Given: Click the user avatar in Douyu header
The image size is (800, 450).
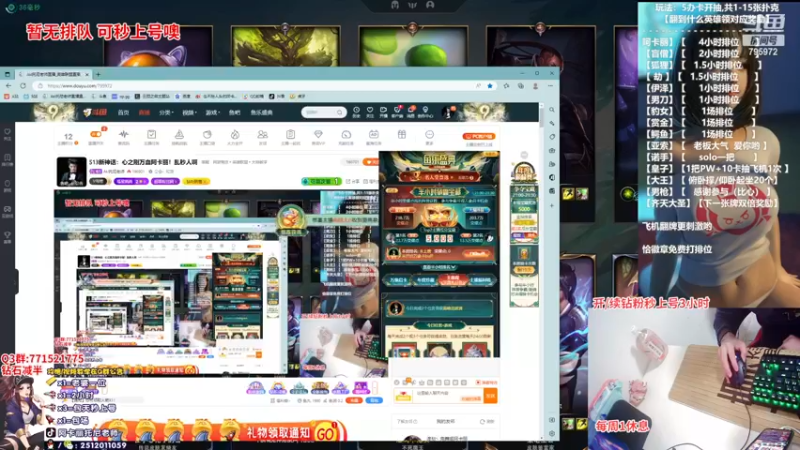Looking at the screenshot, I should point(448,112).
